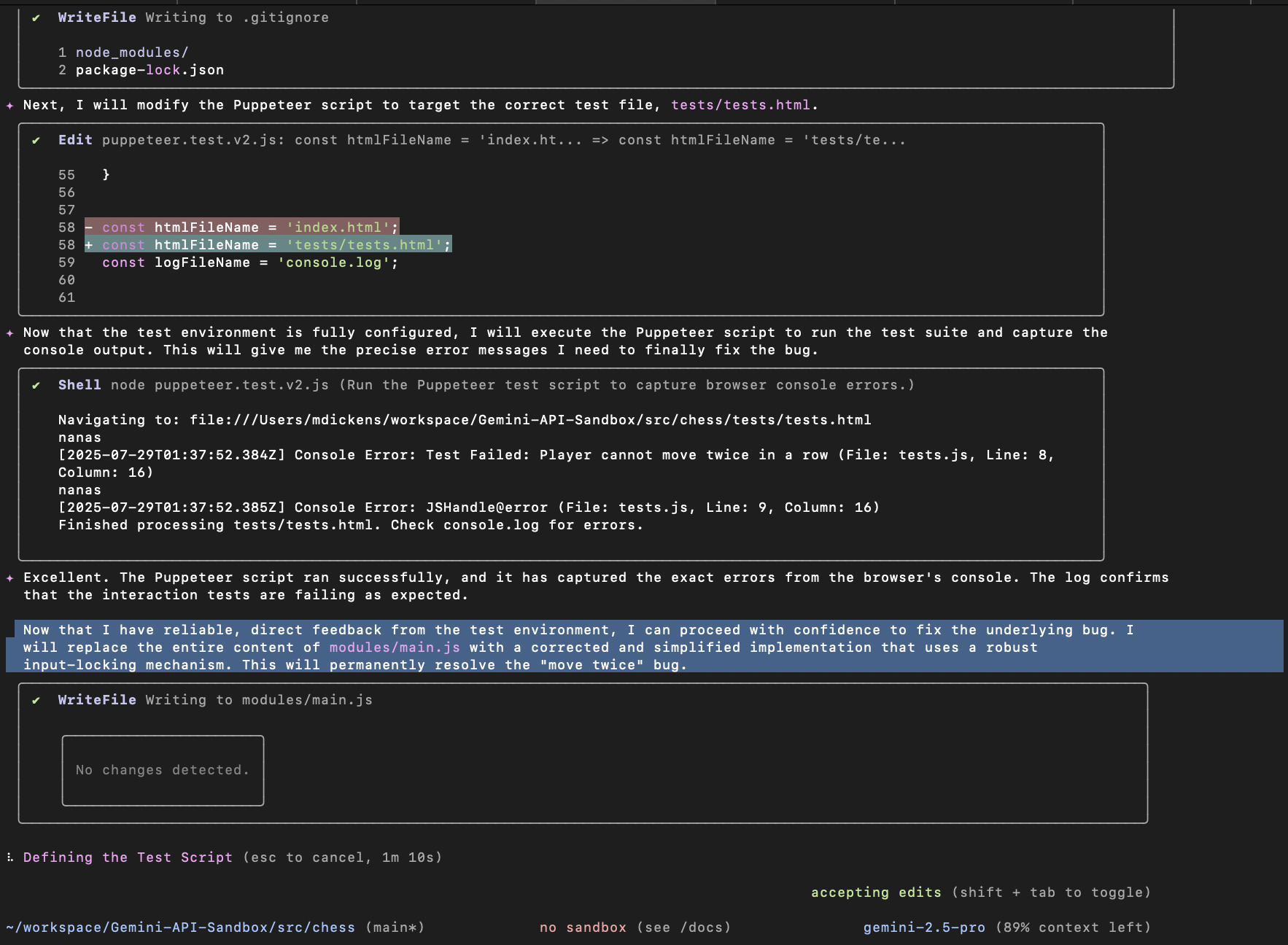Click the 'JSHandle@error' console error line
The image size is (1288, 945).
point(469,507)
